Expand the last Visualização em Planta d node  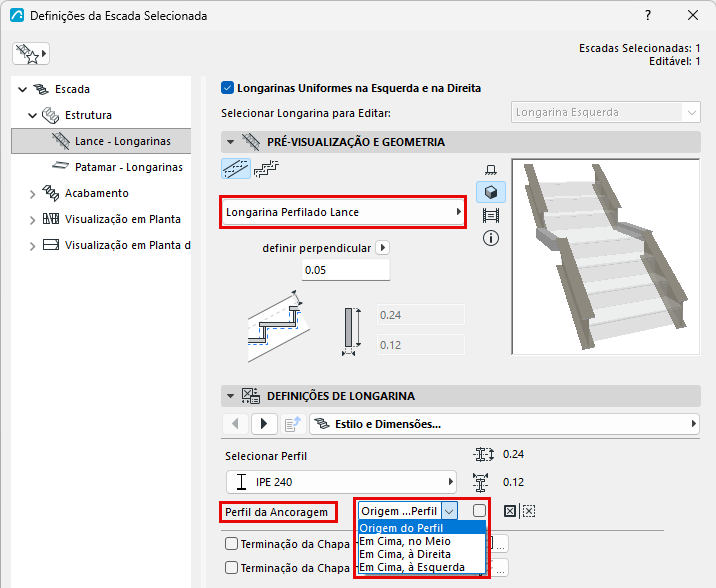pyautogui.click(x=32, y=246)
